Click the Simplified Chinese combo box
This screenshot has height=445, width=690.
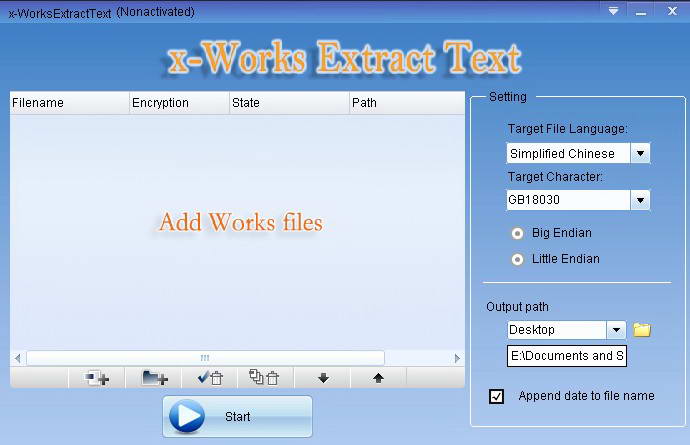click(578, 154)
